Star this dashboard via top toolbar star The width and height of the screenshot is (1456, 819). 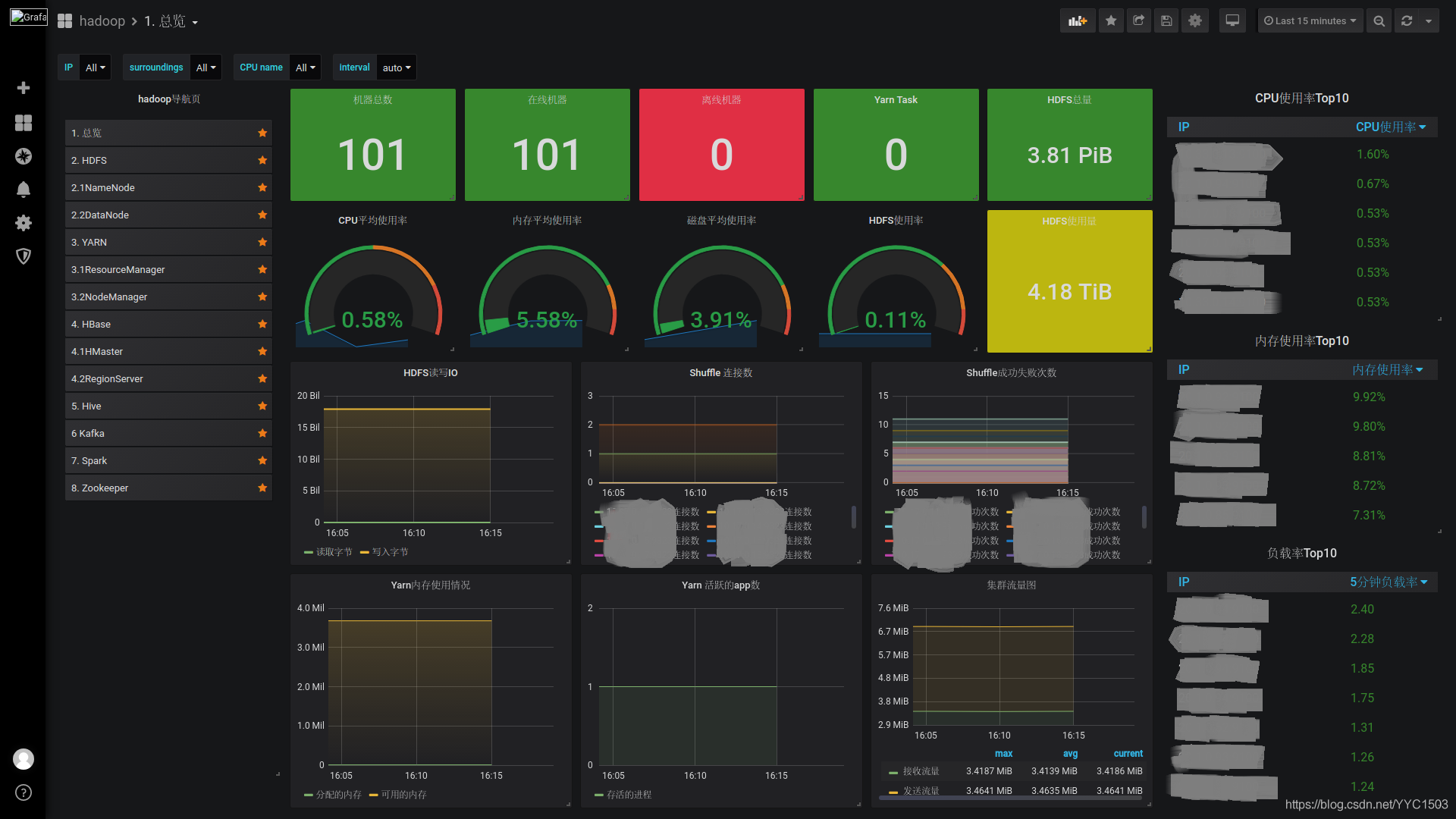click(1111, 21)
